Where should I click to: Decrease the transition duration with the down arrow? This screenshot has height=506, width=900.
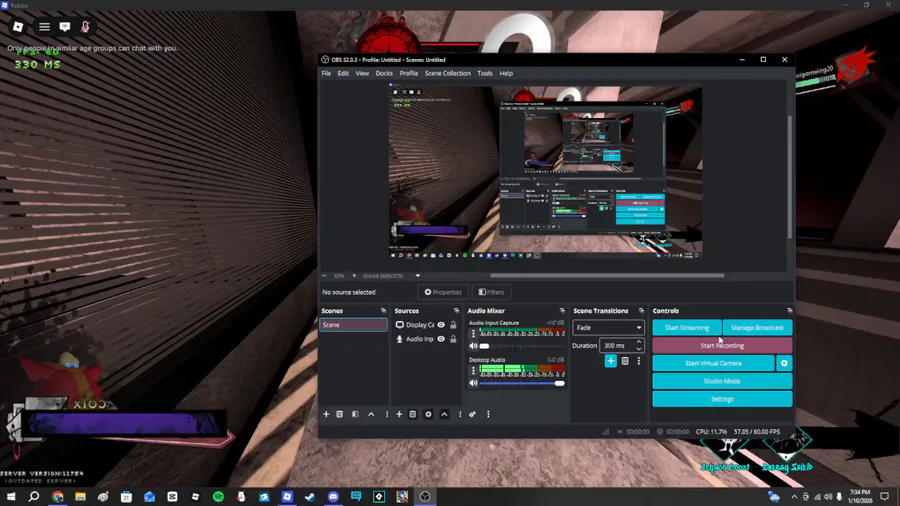tap(638, 349)
